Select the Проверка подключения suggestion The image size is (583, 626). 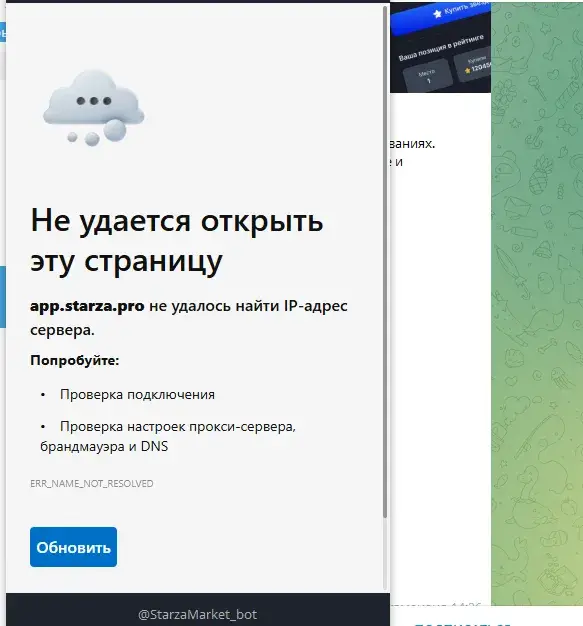pyautogui.click(x=137, y=394)
